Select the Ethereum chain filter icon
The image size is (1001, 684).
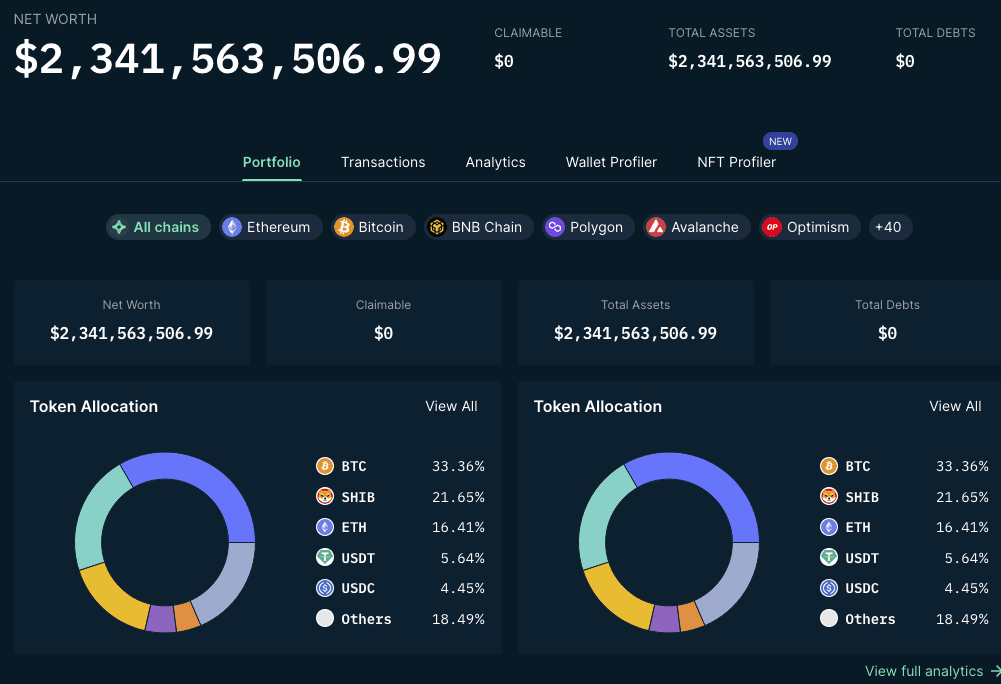(232, 227)
